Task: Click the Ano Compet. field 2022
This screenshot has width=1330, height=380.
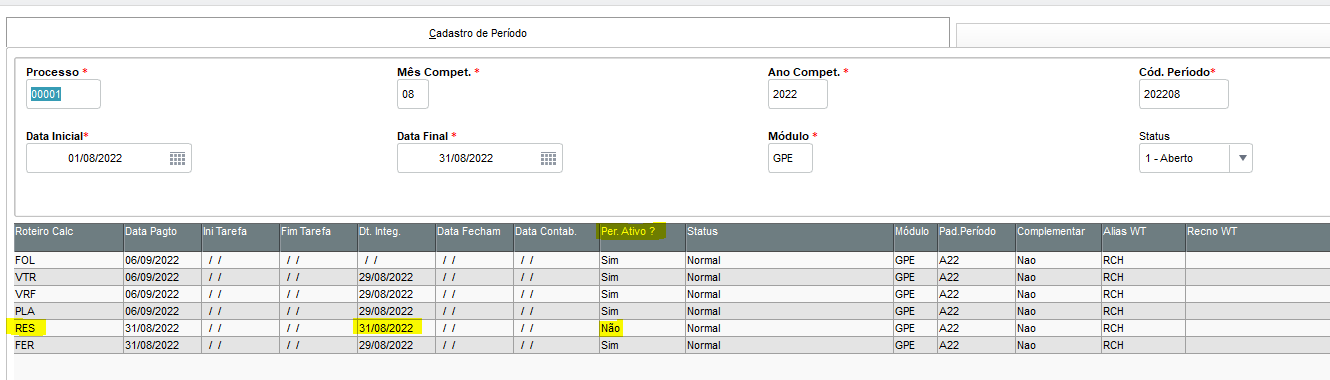Action: point(797,94)
